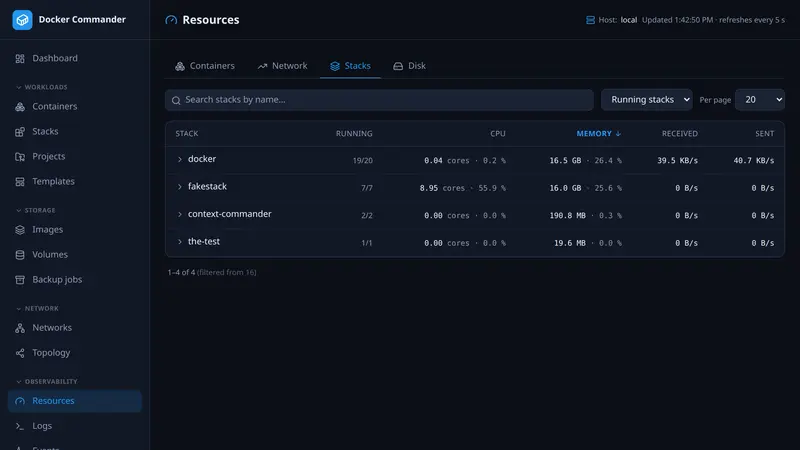Switch to the Network tab
The image size is (800, 450).
[282, 66]
